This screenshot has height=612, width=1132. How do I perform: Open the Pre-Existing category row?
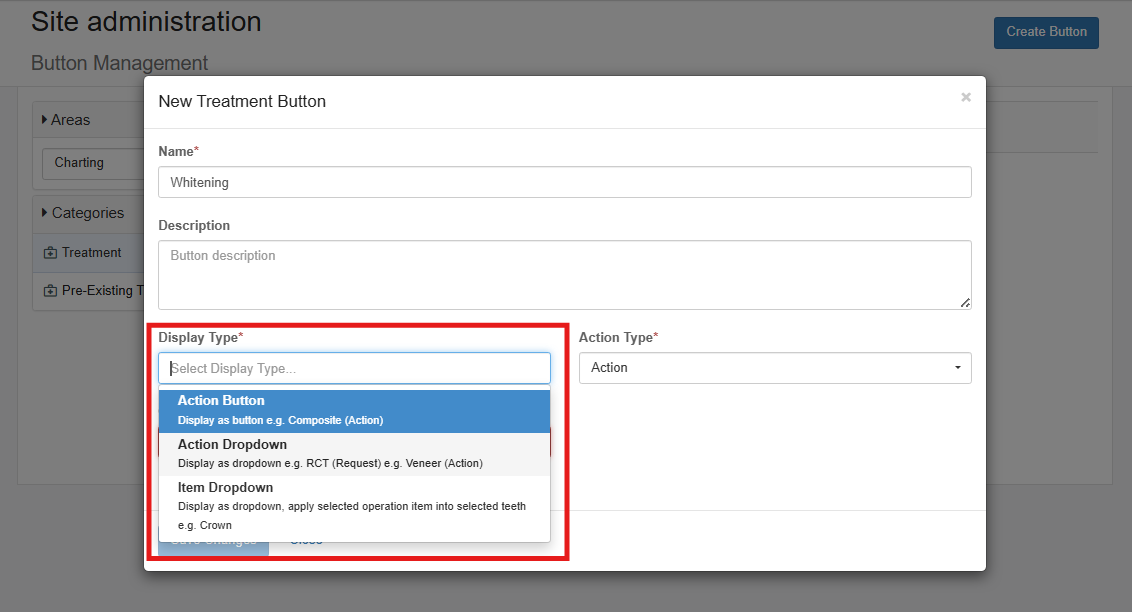click(88, 291)
